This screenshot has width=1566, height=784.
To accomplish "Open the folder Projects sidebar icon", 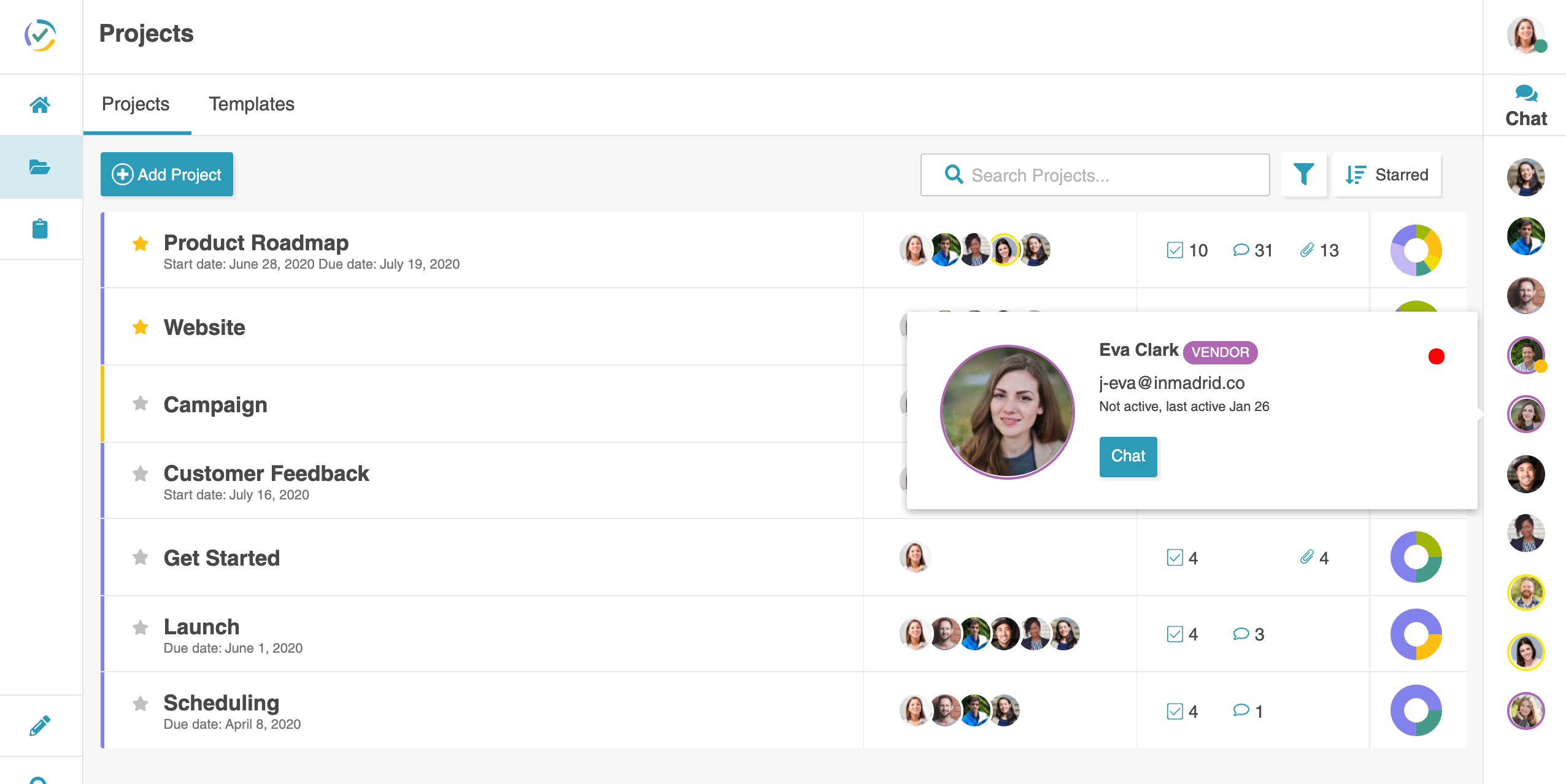I will point(40,167).
